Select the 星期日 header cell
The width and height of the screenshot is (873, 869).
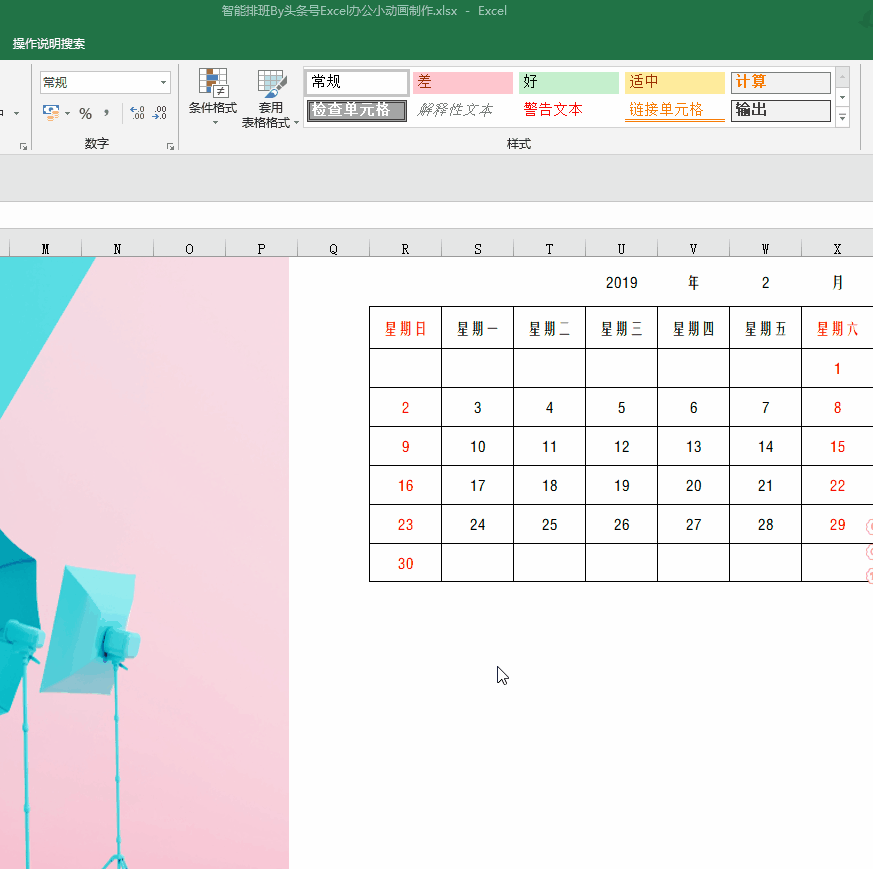405,328
